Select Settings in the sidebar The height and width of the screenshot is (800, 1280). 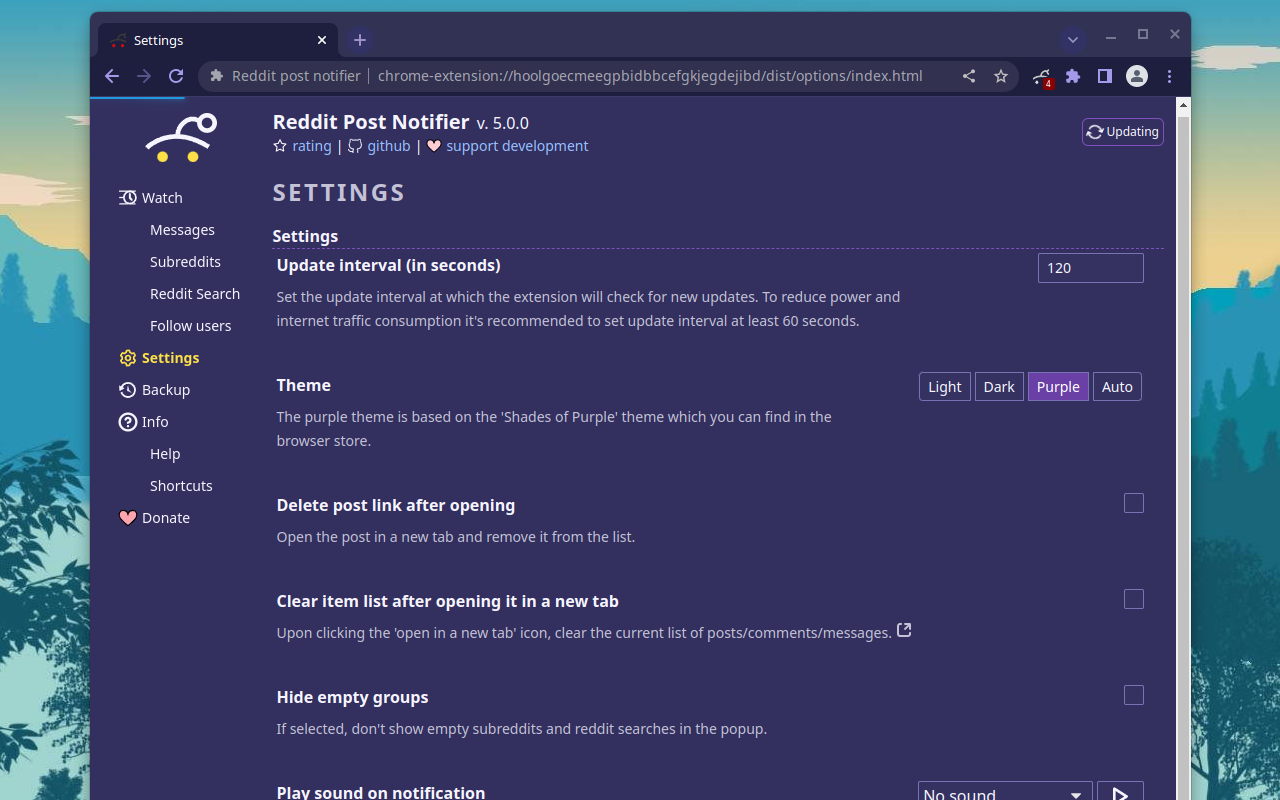click(x=159, y=358)
